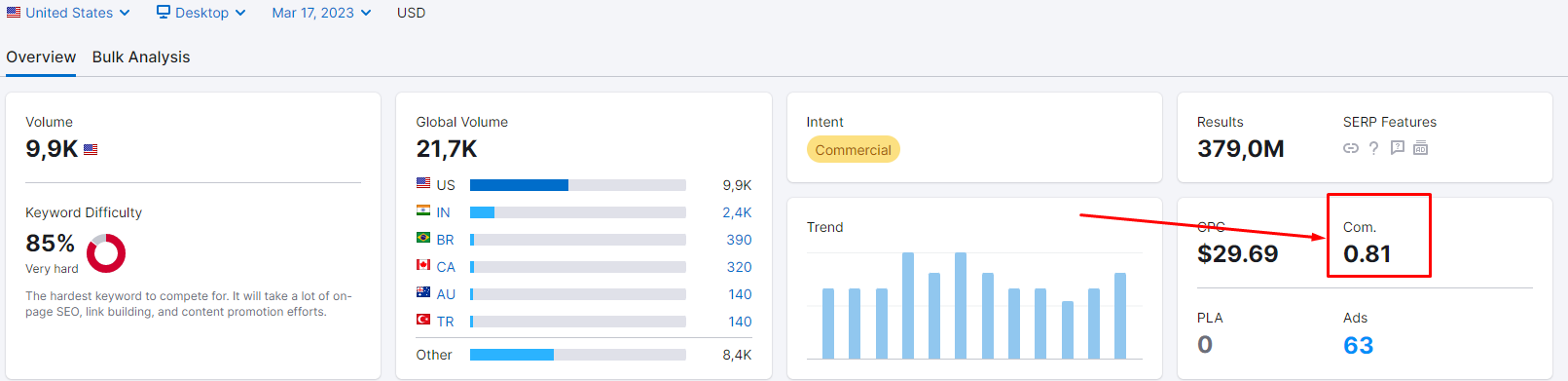Screen dimensions: 1568x381
Task: Click the Trend heading
Action: pyautogui.click(x=824, y=227)
